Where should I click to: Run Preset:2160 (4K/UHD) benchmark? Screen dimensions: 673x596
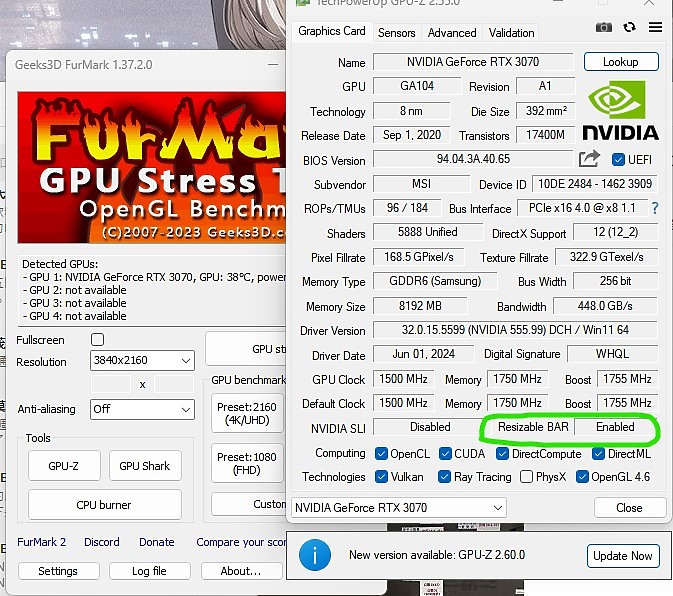coord(247,413)
